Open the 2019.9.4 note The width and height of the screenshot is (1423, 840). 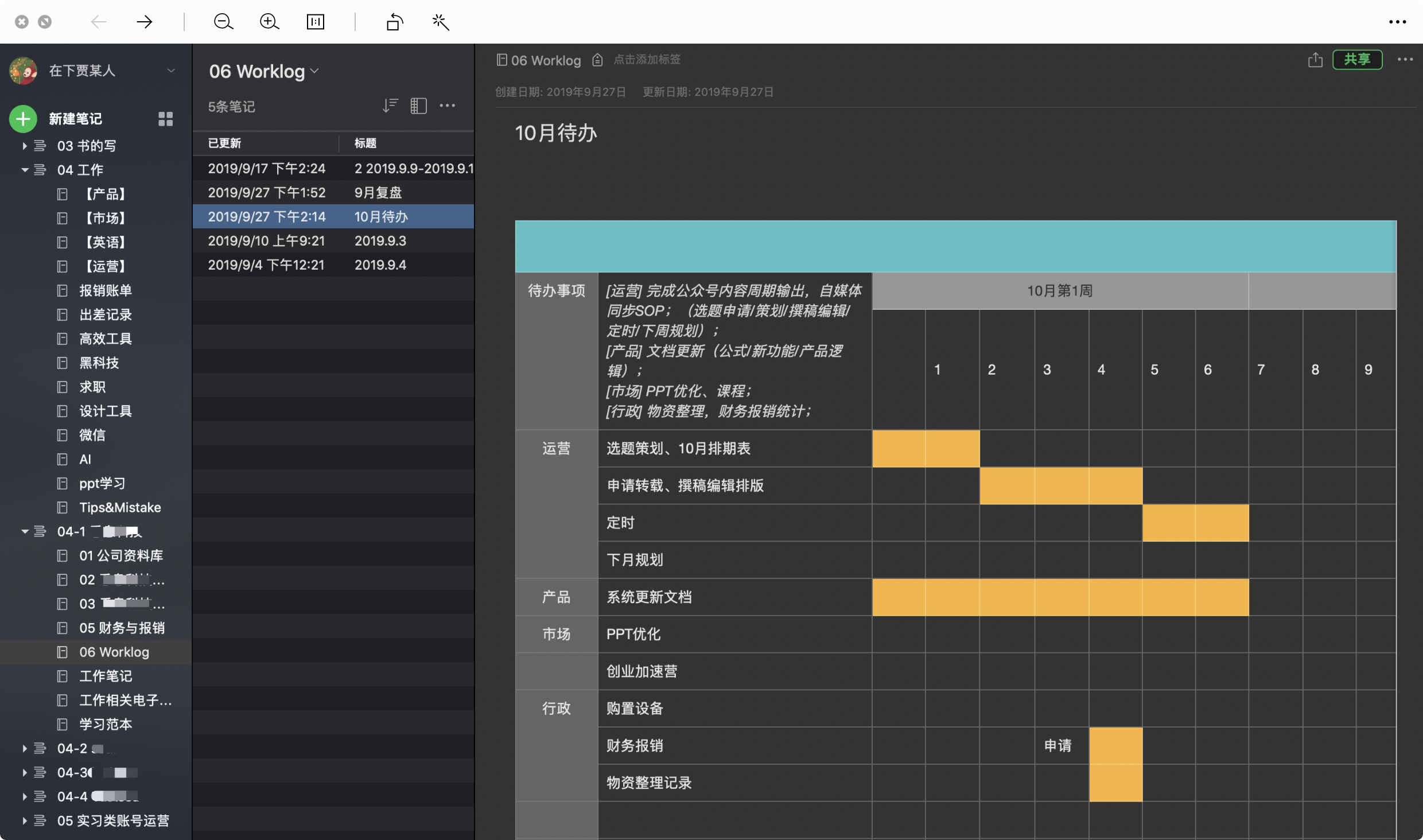[333, 265]
